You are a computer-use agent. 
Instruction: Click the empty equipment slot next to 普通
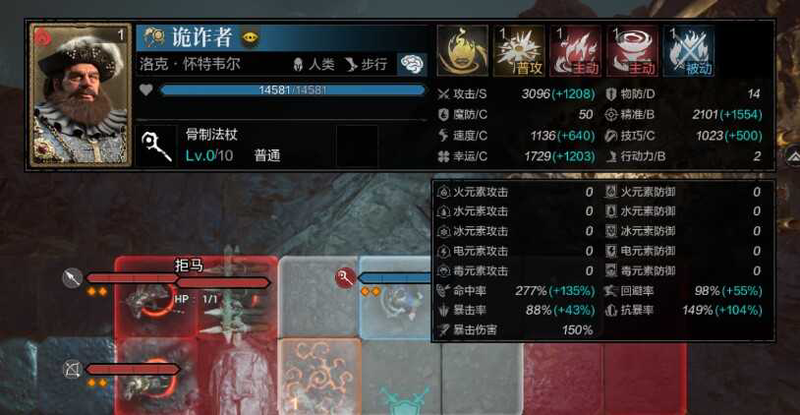(357, 147)
